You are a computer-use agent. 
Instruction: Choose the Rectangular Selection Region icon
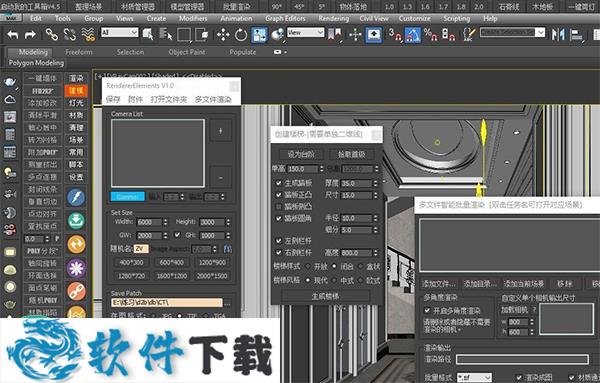pyautogui.click(x=184, y=35)
